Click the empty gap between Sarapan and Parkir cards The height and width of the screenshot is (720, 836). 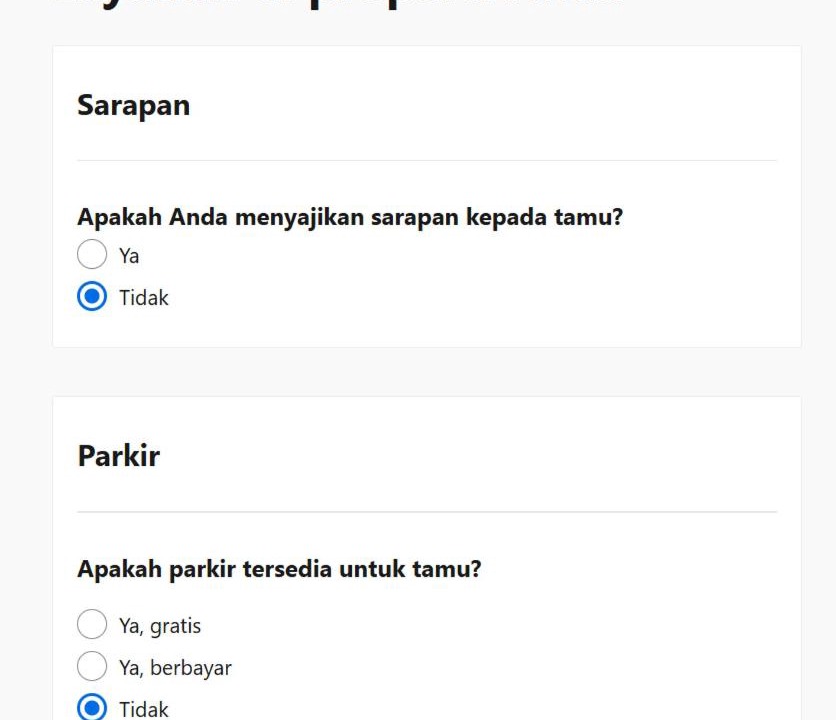427,372
